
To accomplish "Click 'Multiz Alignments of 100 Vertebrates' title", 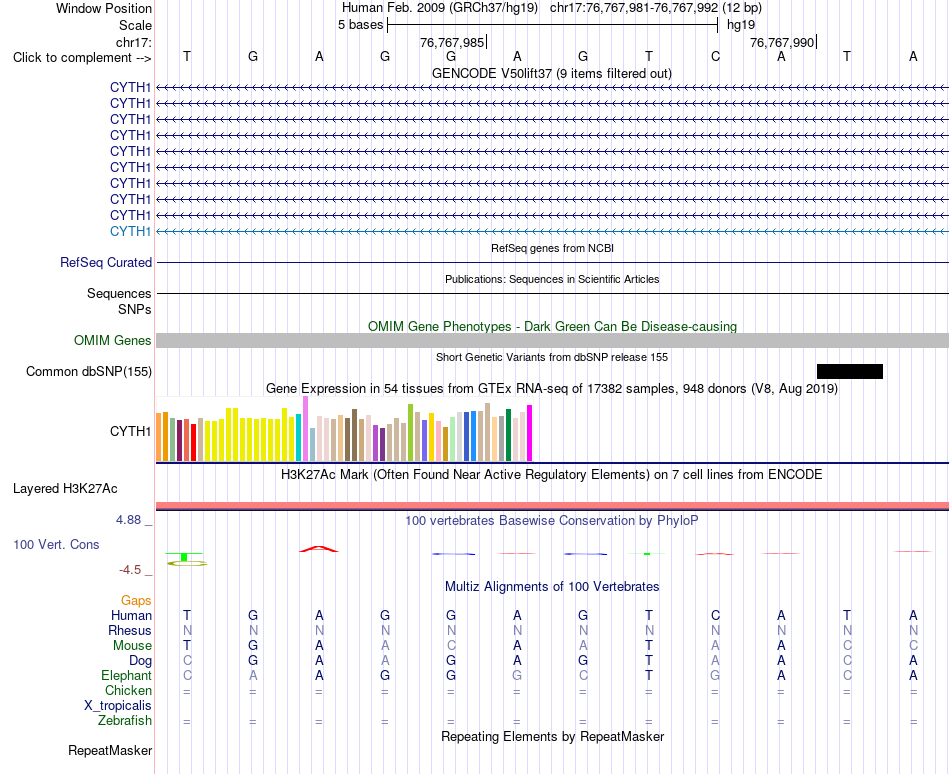I will 552,586.
